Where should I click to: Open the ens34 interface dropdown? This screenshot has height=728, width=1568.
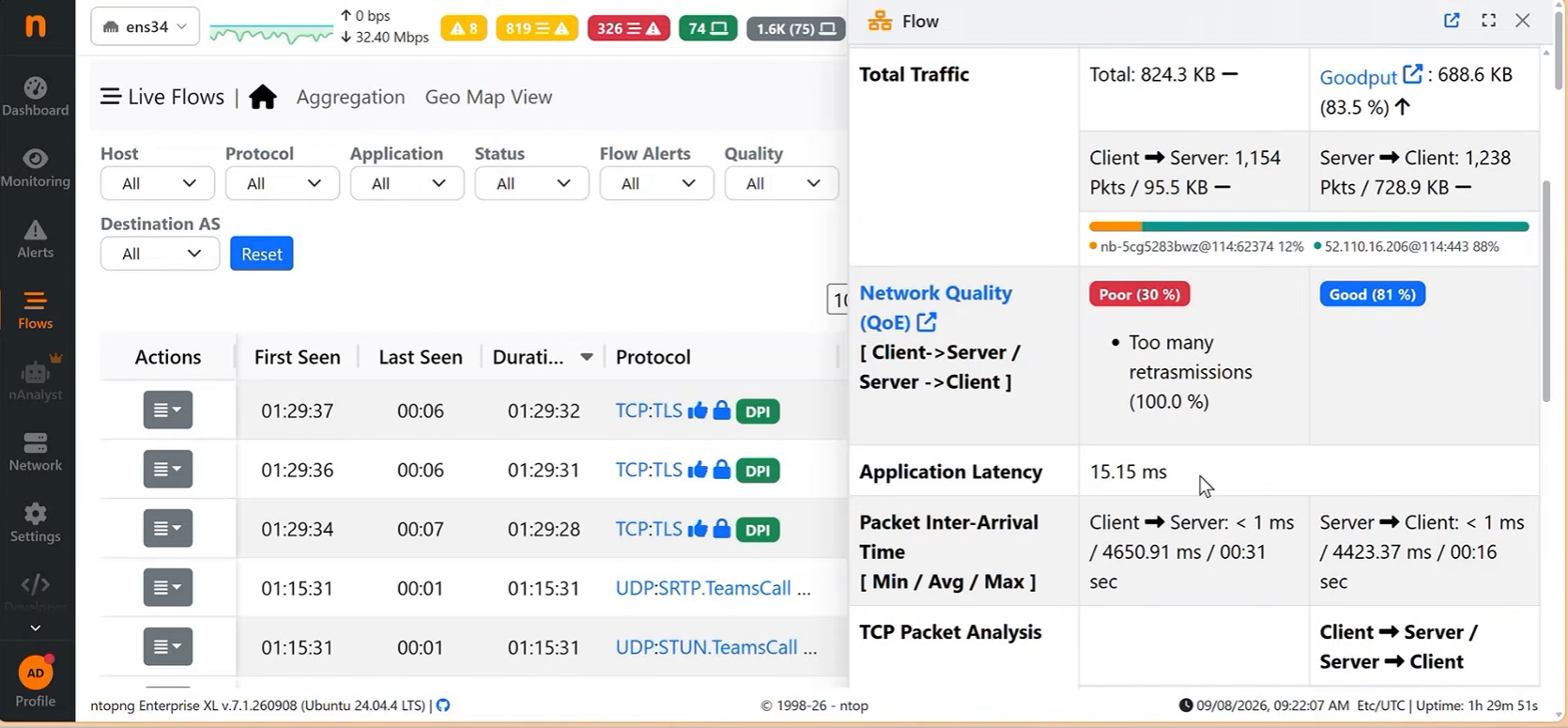146,26
